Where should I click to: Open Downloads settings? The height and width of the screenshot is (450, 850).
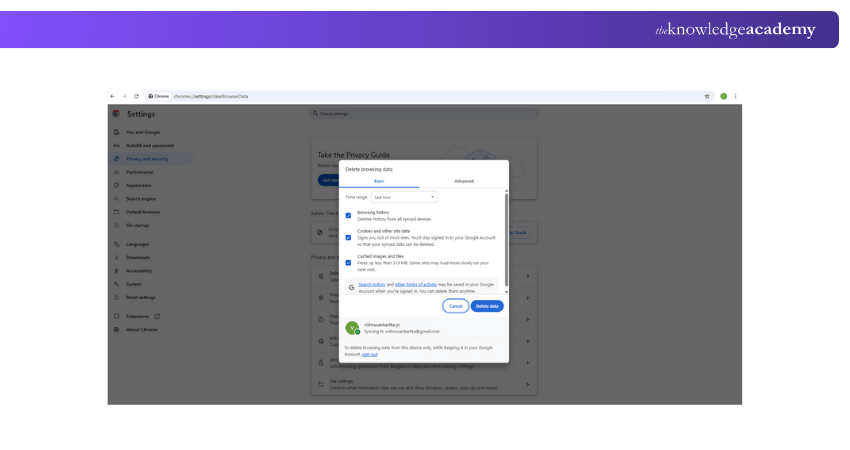click(138, 258)
